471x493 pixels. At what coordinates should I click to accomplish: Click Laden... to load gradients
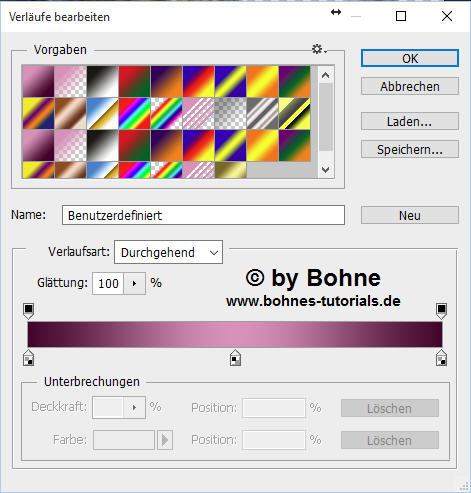(x=410, y=121)
